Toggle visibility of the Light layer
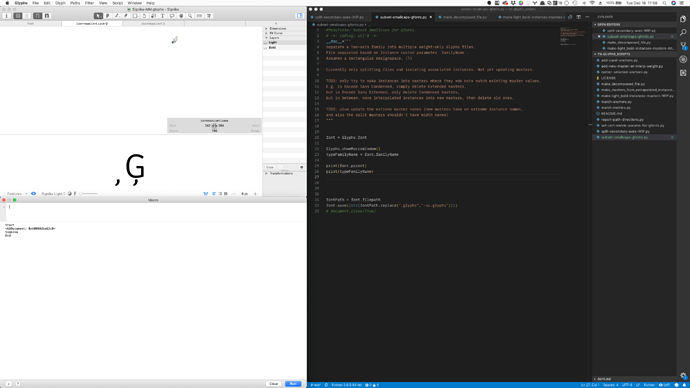The width and height of the screenshot is (690, 388). click(266, 43)
